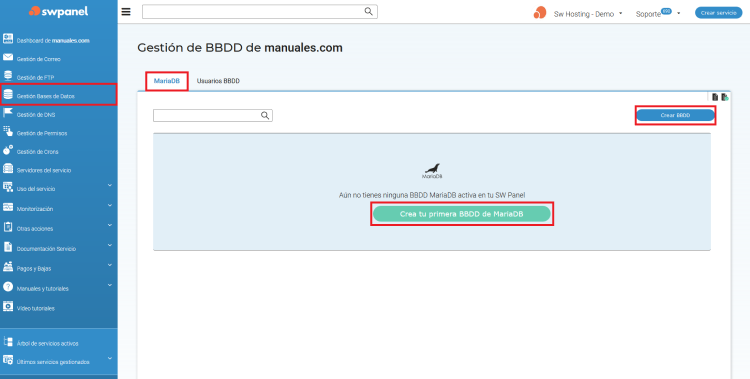Click the Monitorización icon

tap(8, 208)
